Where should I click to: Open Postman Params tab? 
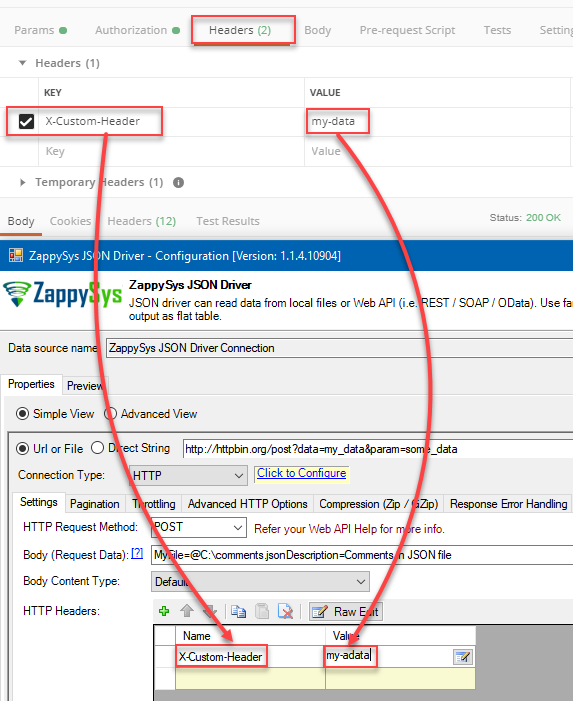[x=40, y=30]
